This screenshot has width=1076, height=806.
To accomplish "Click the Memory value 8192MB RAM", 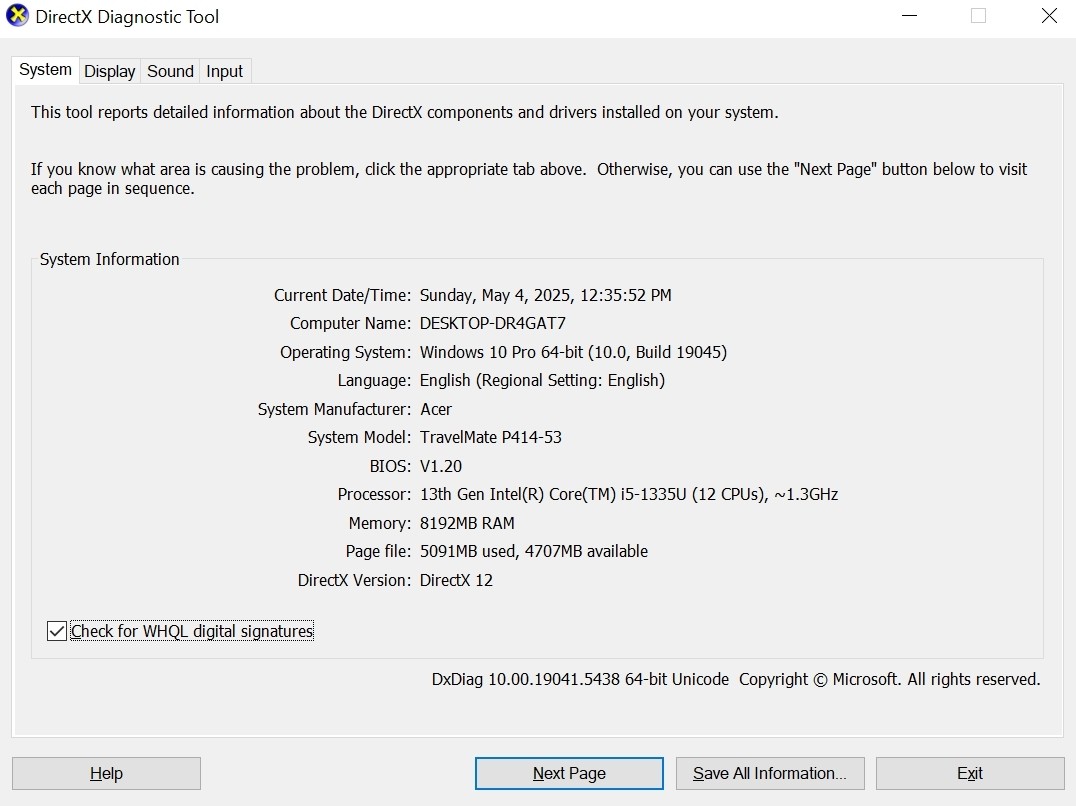I will click(466, 523).
